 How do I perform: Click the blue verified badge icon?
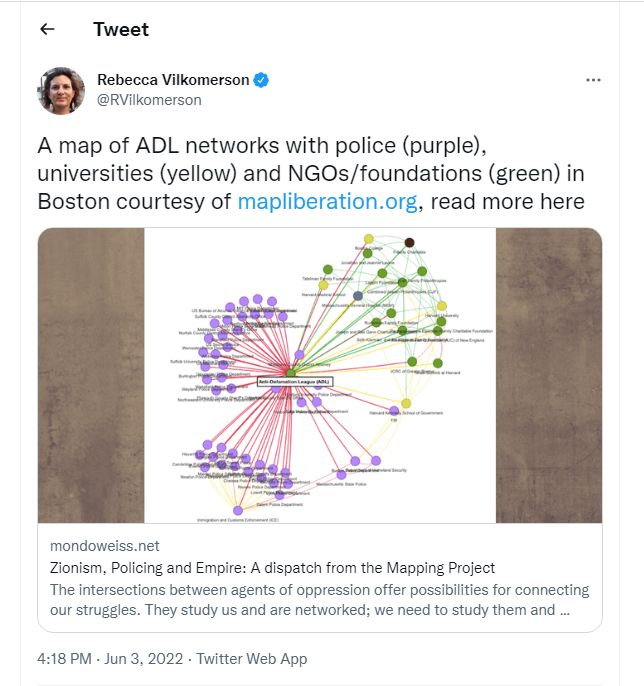[x=261, y=80]
